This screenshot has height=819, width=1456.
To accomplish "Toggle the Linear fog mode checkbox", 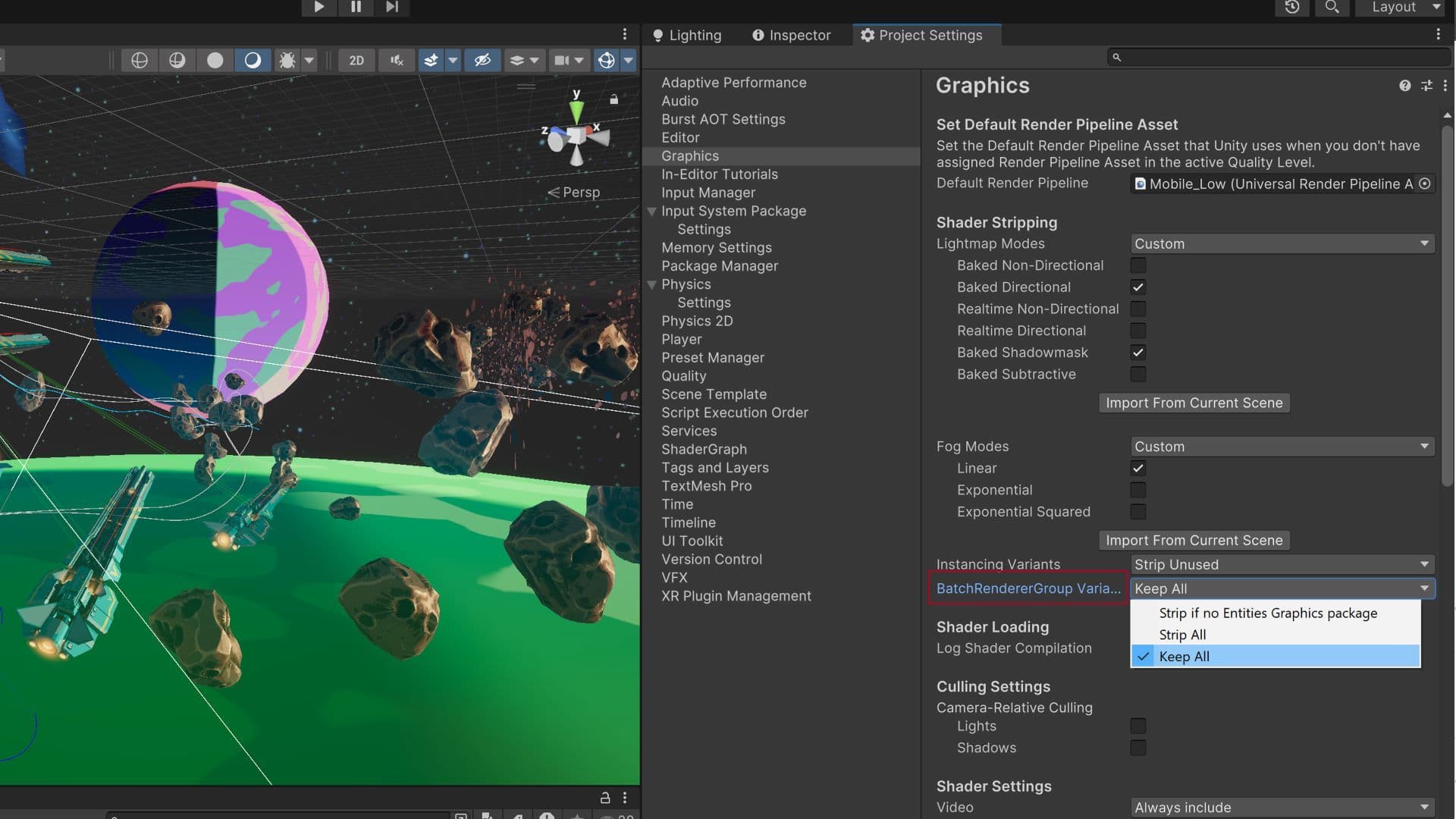I will pyautogui.click(x=1138, y=468).
